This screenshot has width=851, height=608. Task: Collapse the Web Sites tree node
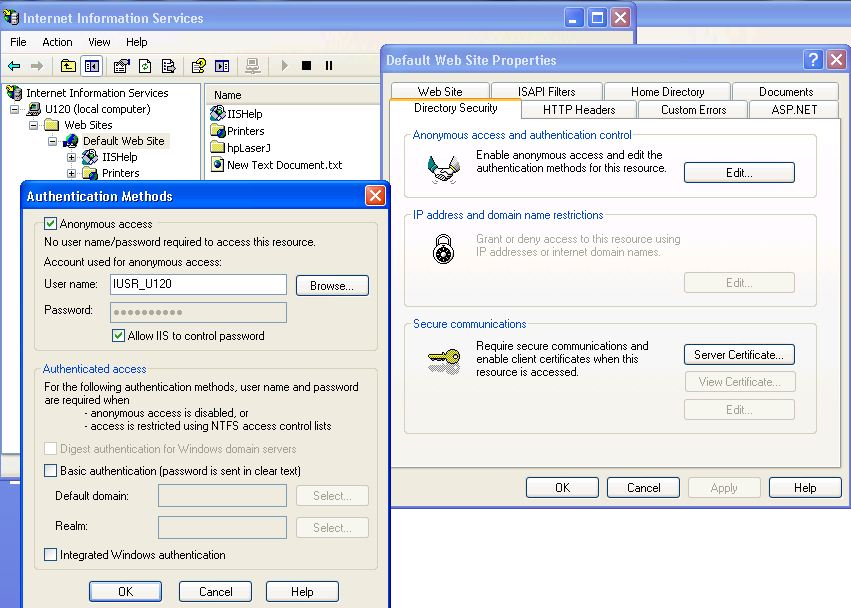click(x=34, y=125)
